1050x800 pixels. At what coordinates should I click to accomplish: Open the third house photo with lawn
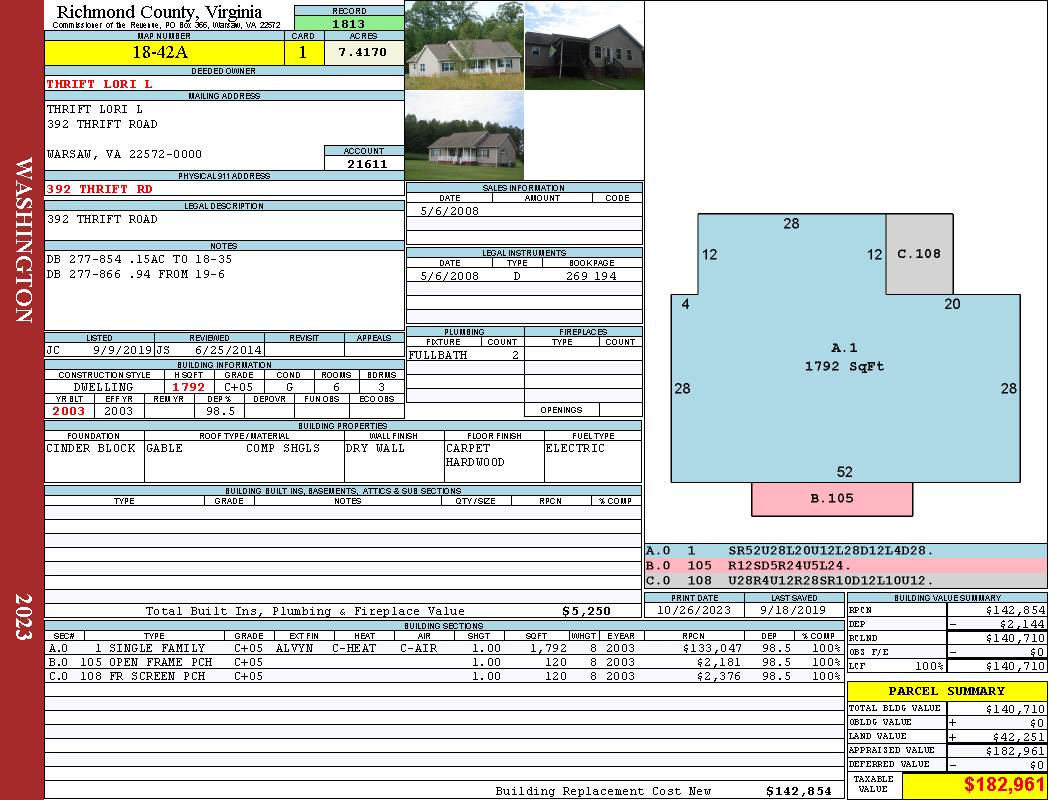point(465,135)
